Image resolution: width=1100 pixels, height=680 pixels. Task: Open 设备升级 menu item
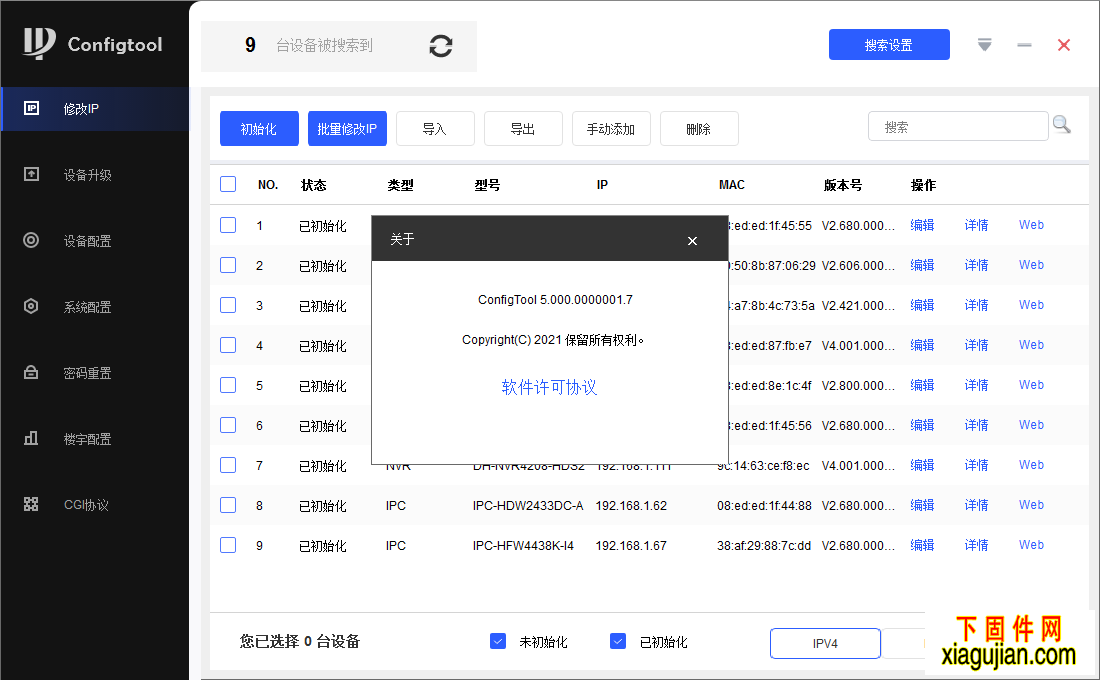(95, 175)
